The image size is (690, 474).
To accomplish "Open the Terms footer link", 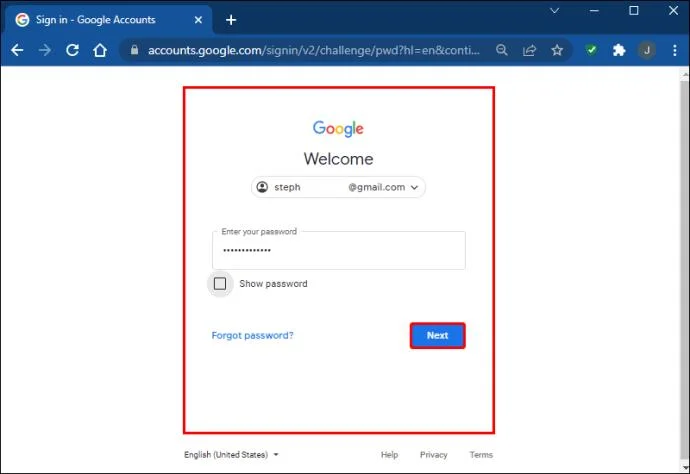I will 481,455.
